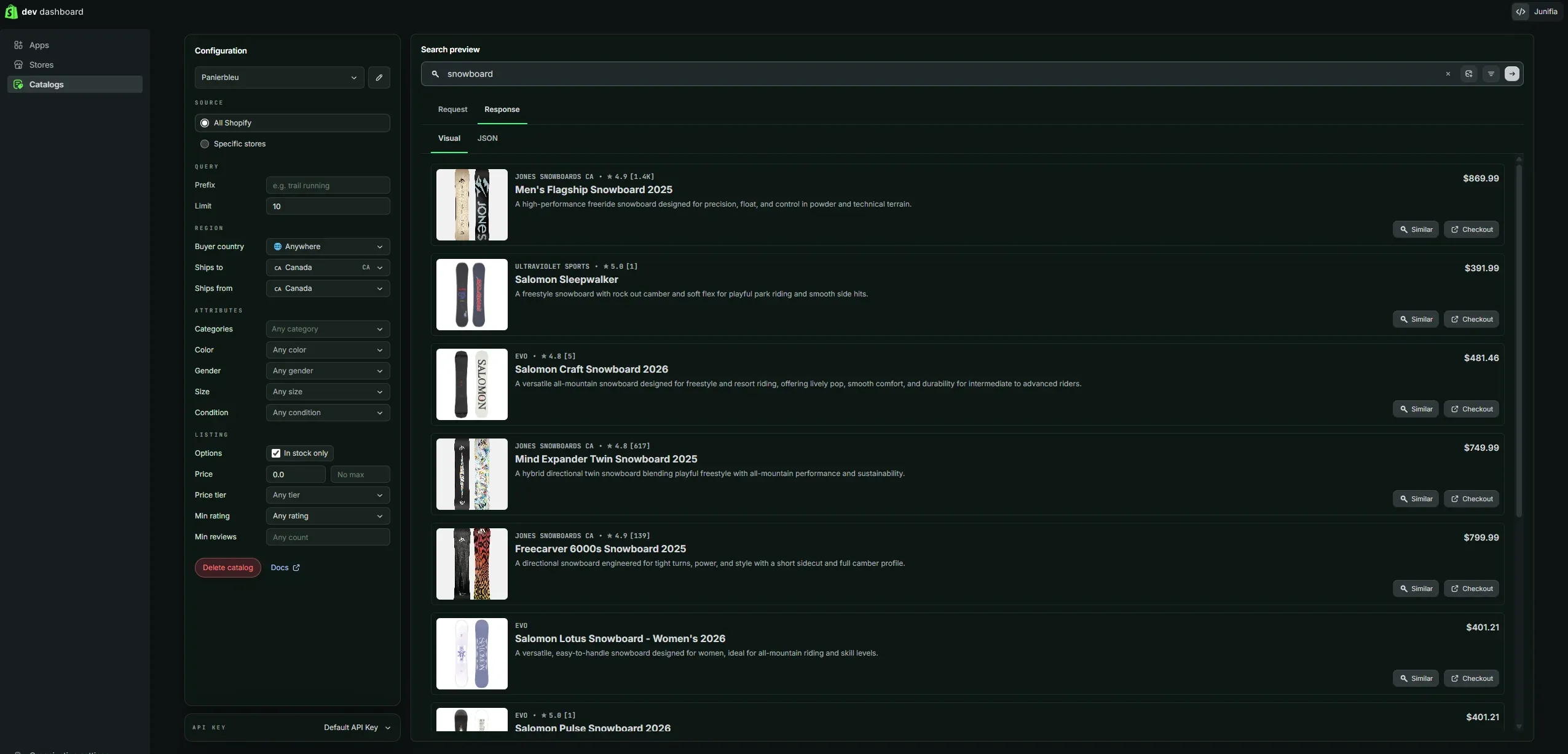
Task: Expand the Gender dropdown
Action: [x=328, y=371]
